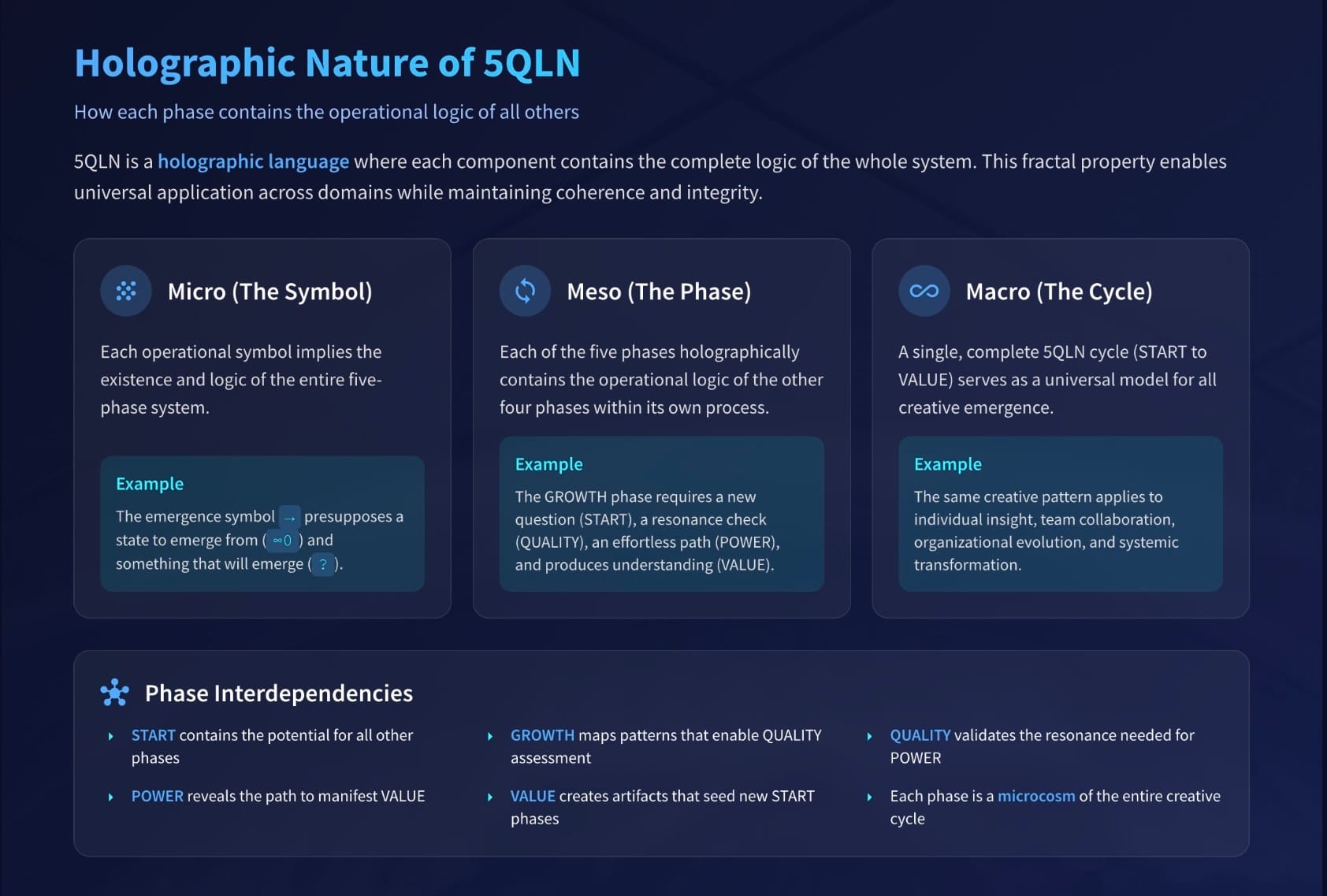Click the bullet arrow beside QUALITY
The image size is (1327, 896).
(869, 736)
